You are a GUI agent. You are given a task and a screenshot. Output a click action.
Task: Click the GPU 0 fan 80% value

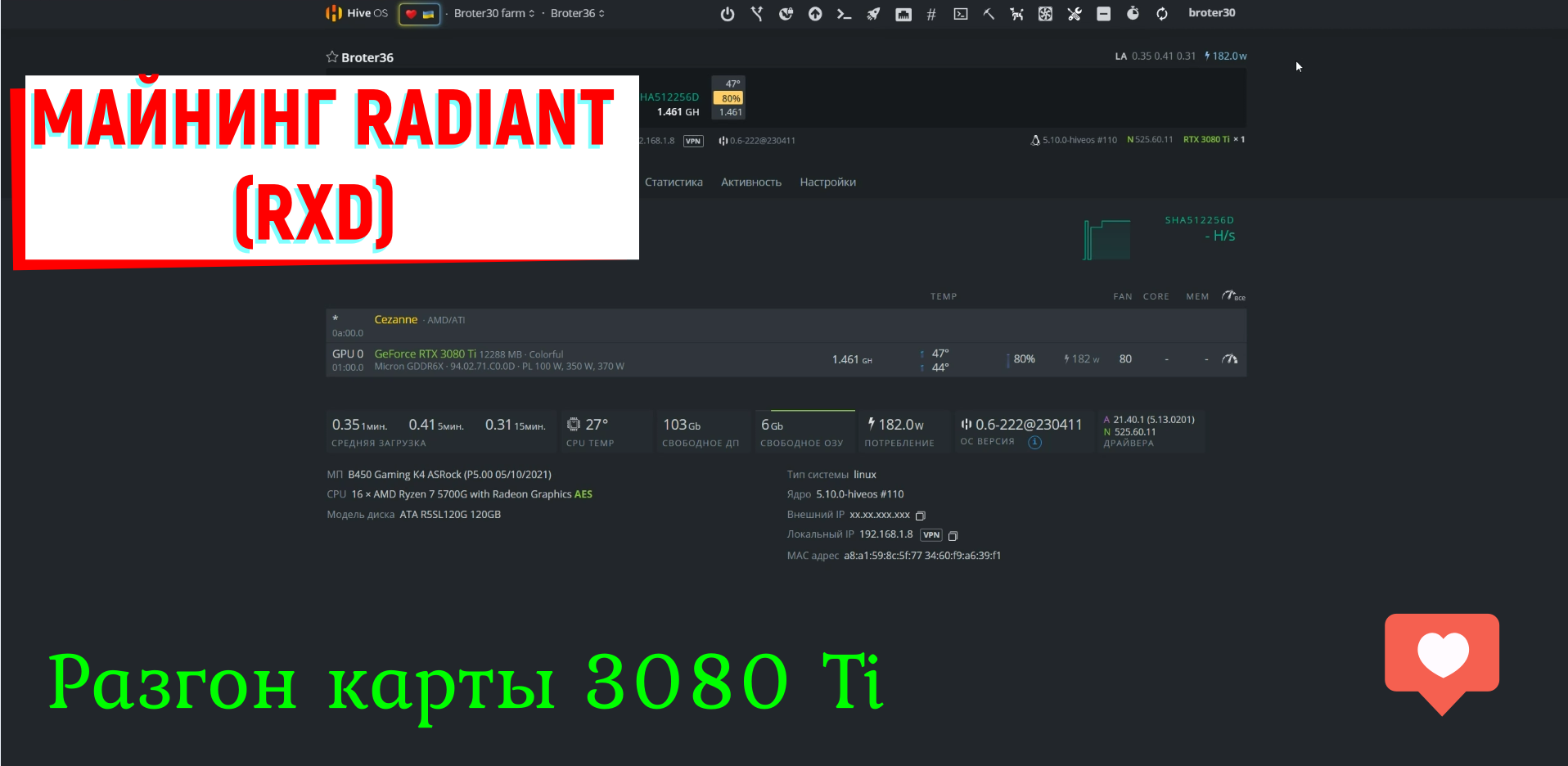coord(1024,359)
